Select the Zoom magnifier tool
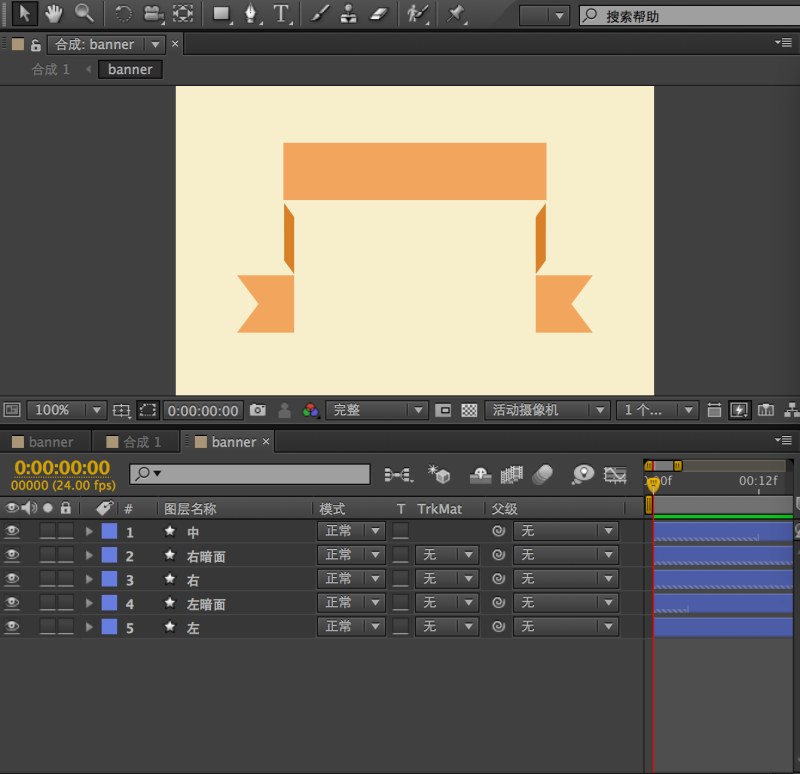Image resolution: width=800 pixels, height=774 pixels. tap(84, 14)
